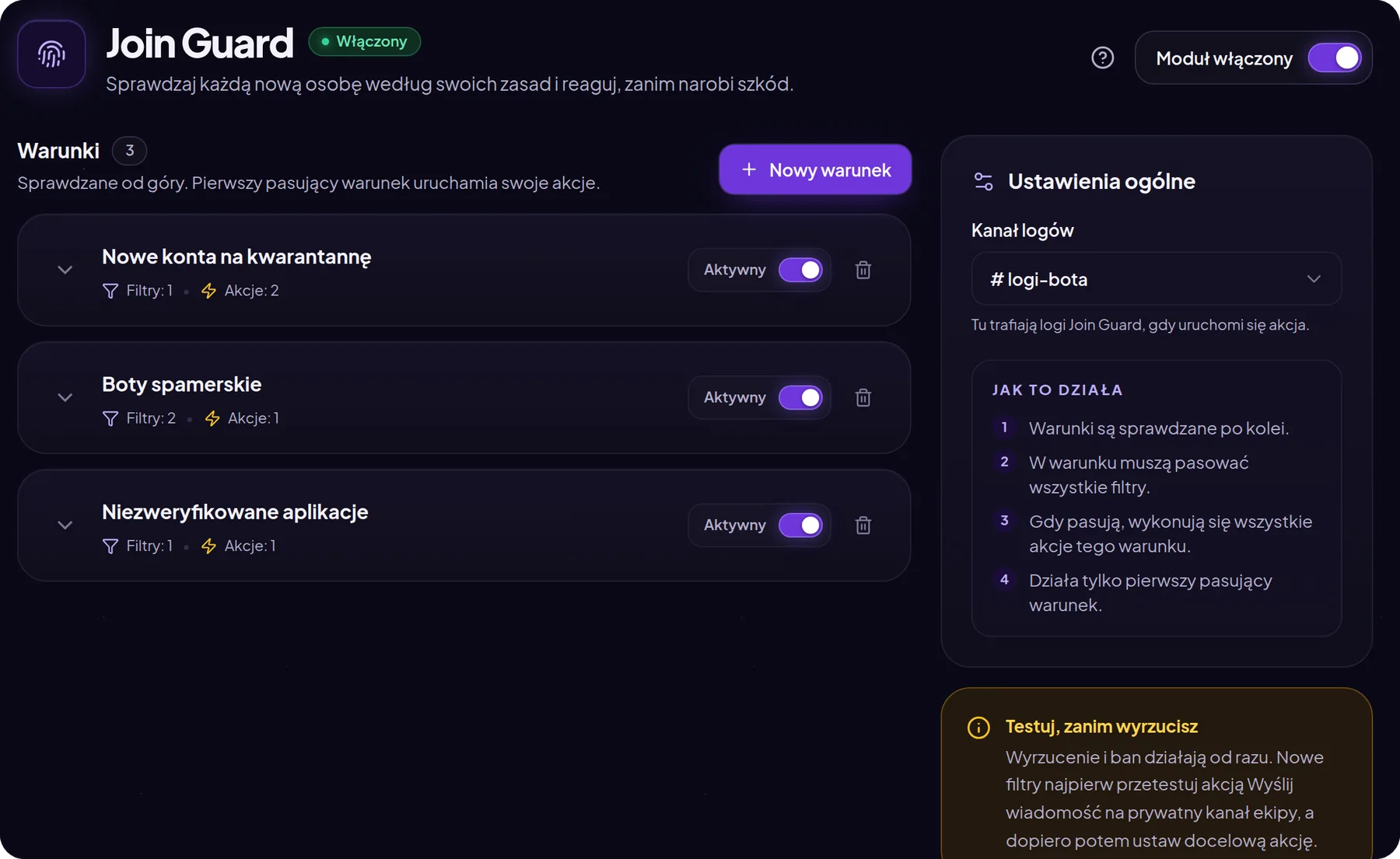
Task: Expand the Niezweryfikowane aplikacje condition
Action: [65, 525]
